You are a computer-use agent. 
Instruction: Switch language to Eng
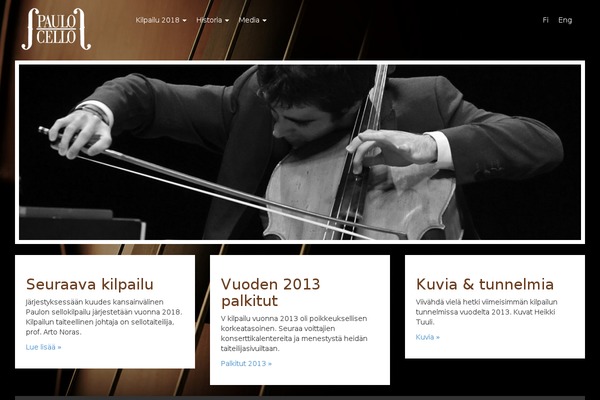[565, 20]
